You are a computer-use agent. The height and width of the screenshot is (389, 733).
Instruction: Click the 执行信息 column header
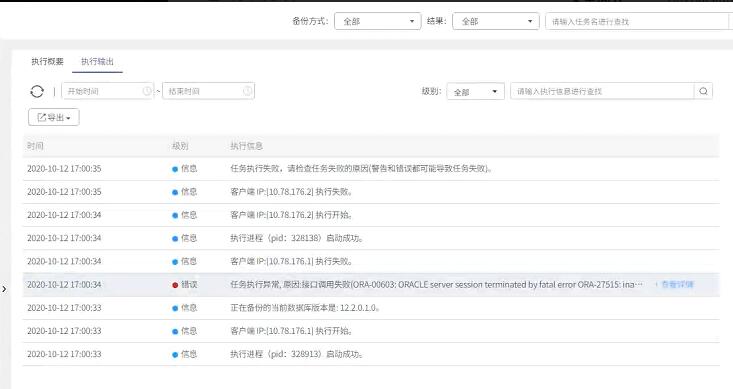click(x=246, y=146)
